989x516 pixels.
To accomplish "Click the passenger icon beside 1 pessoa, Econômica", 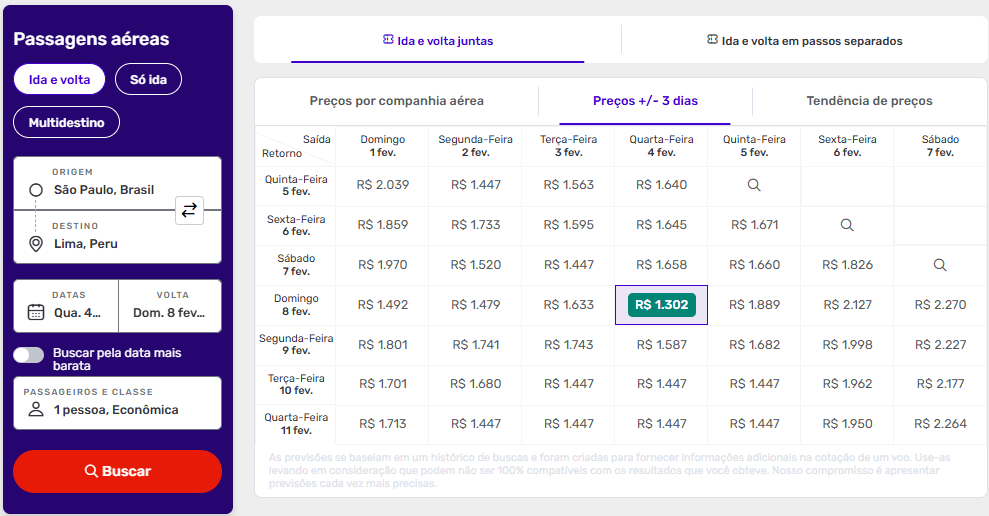I will pyautogui.click(x=36, y=410).
